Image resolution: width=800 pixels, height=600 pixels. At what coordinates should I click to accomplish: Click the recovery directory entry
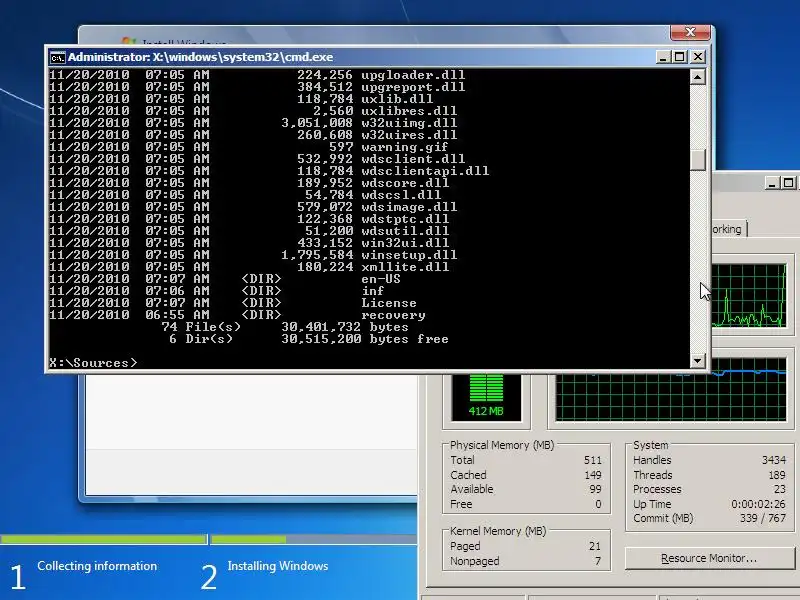[393, 315]
